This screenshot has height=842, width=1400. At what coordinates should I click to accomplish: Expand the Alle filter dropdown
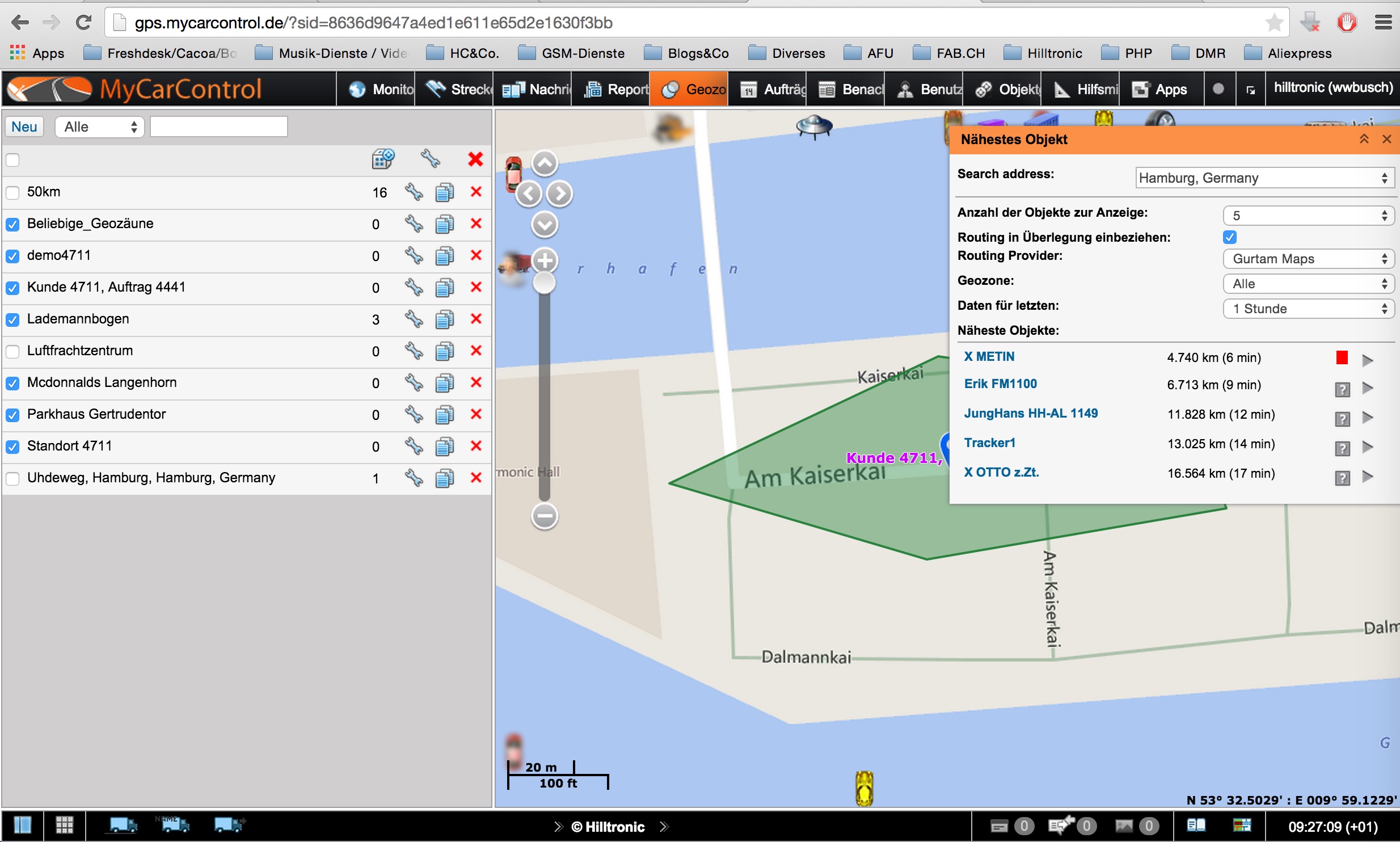click(x=100, y=127)
